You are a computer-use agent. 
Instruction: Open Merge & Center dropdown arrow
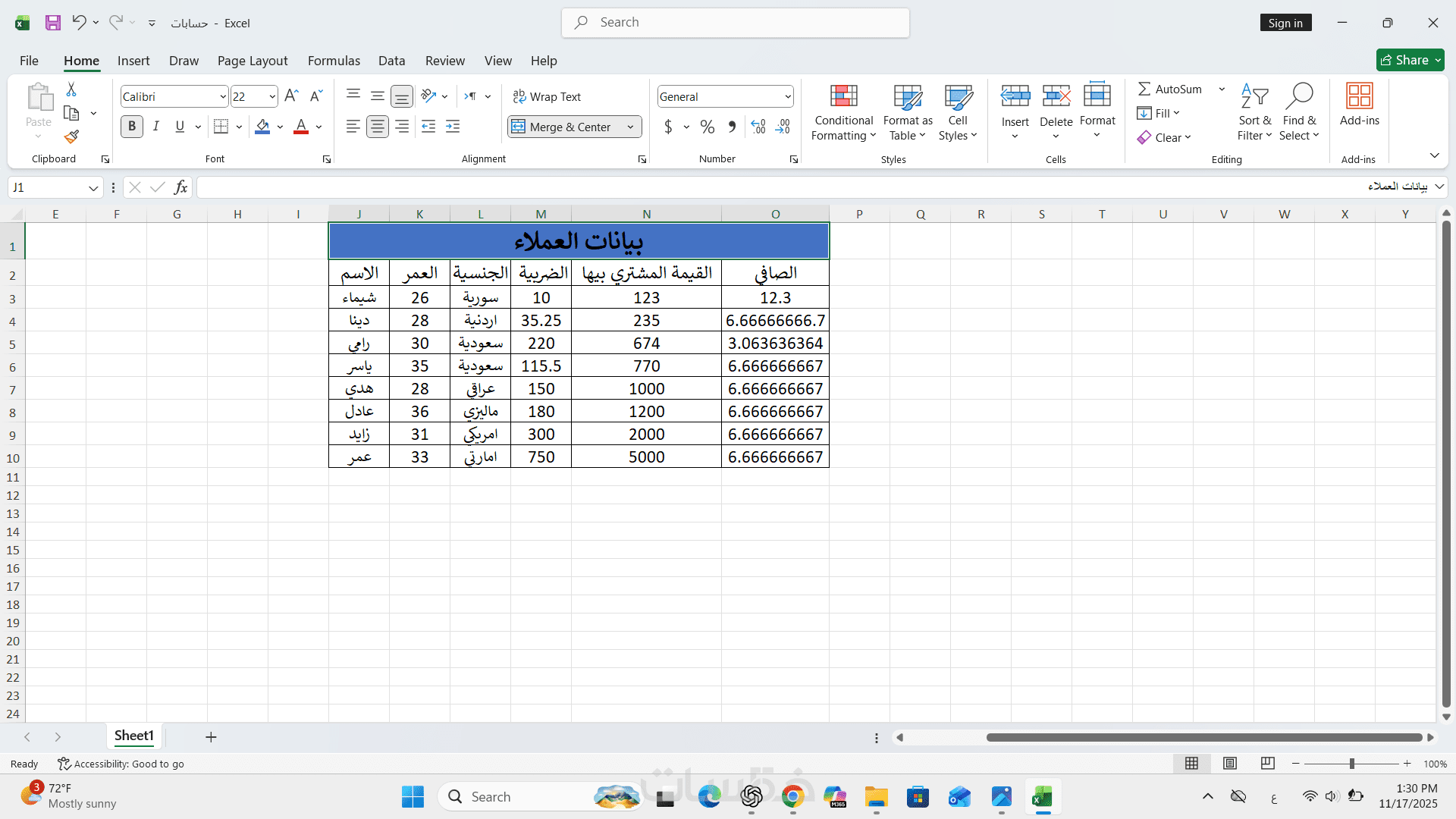[630, 127]
